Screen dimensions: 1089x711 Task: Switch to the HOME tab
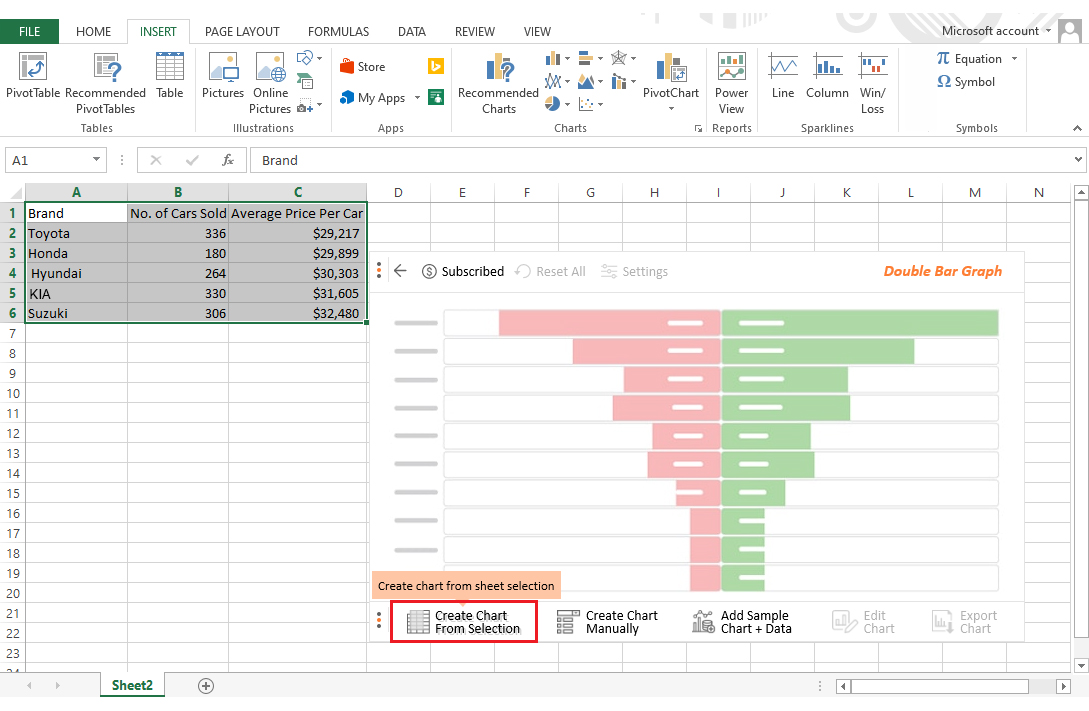coord(93,32)
